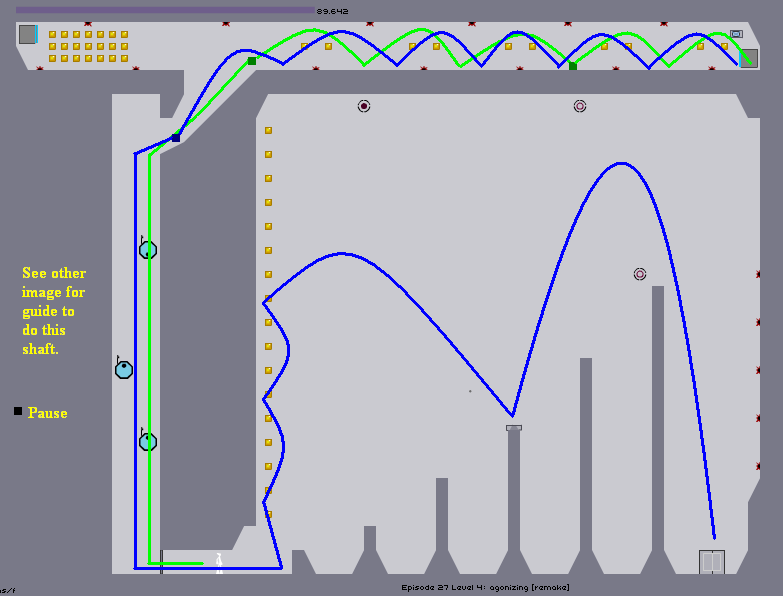This screenshot has height=596, width=783.
Task: Click the exit door at bottom right
Action: click(712, 562)
